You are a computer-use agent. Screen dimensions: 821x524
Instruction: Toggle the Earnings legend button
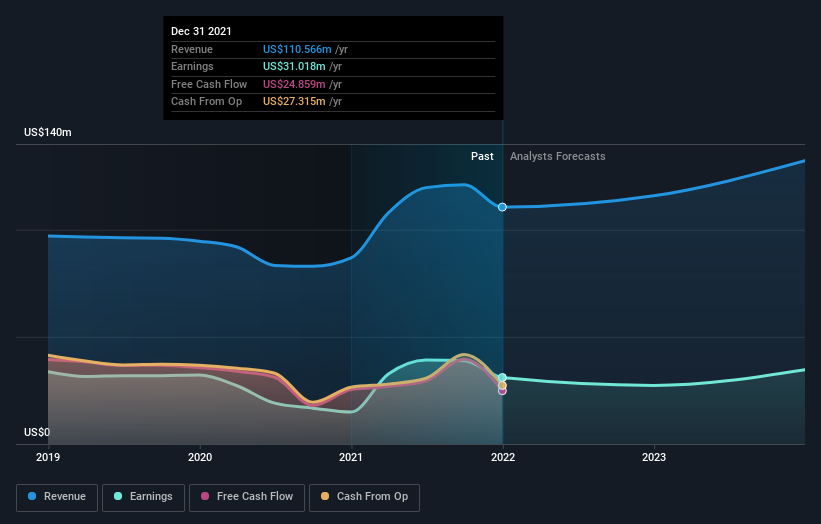pos(143,497)
